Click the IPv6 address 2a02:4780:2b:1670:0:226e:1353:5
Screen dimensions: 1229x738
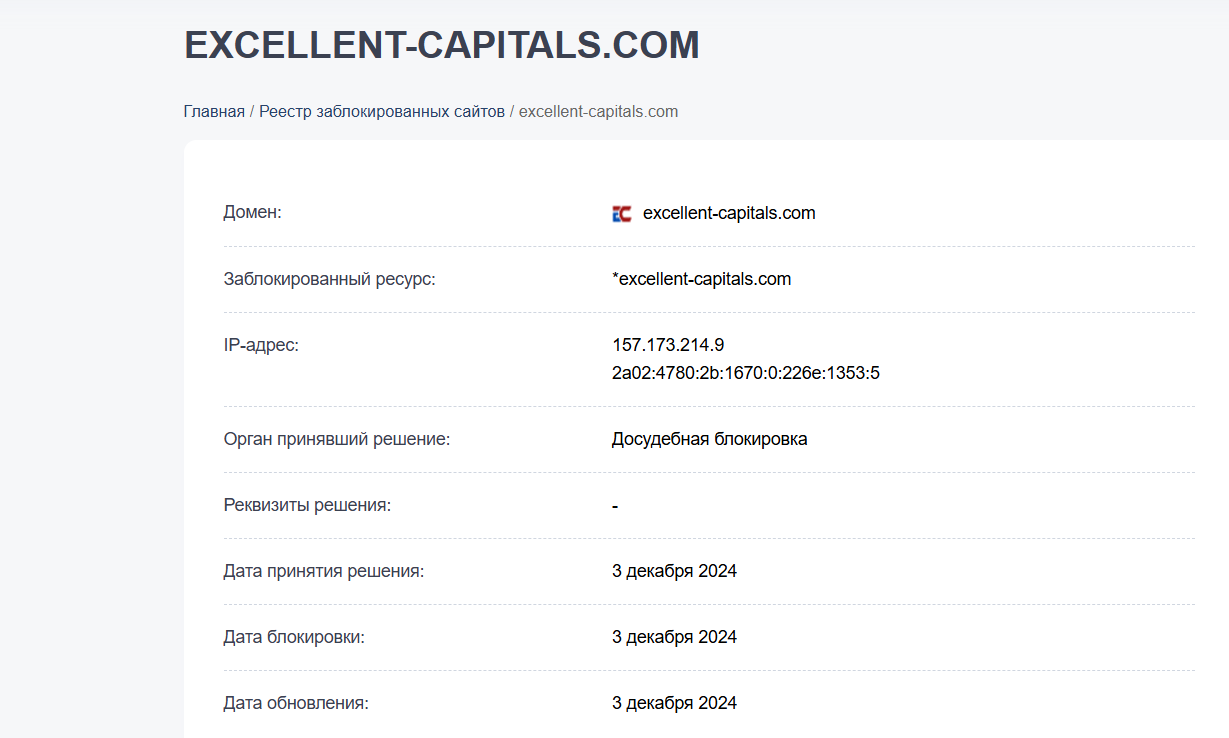(x=745, y=372)
